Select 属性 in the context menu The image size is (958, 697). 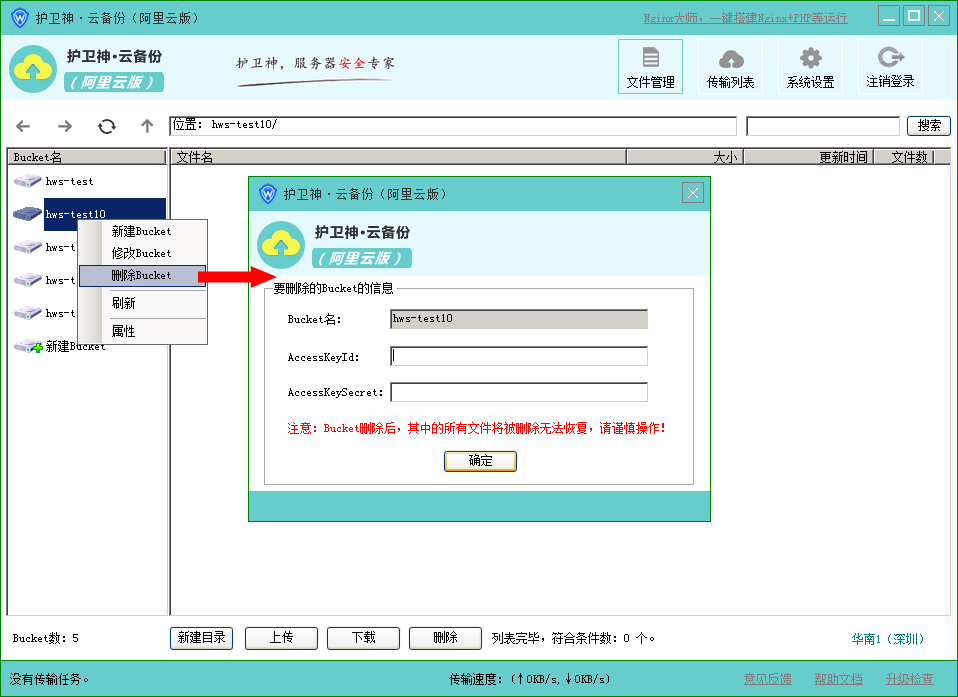click(124, 331)
